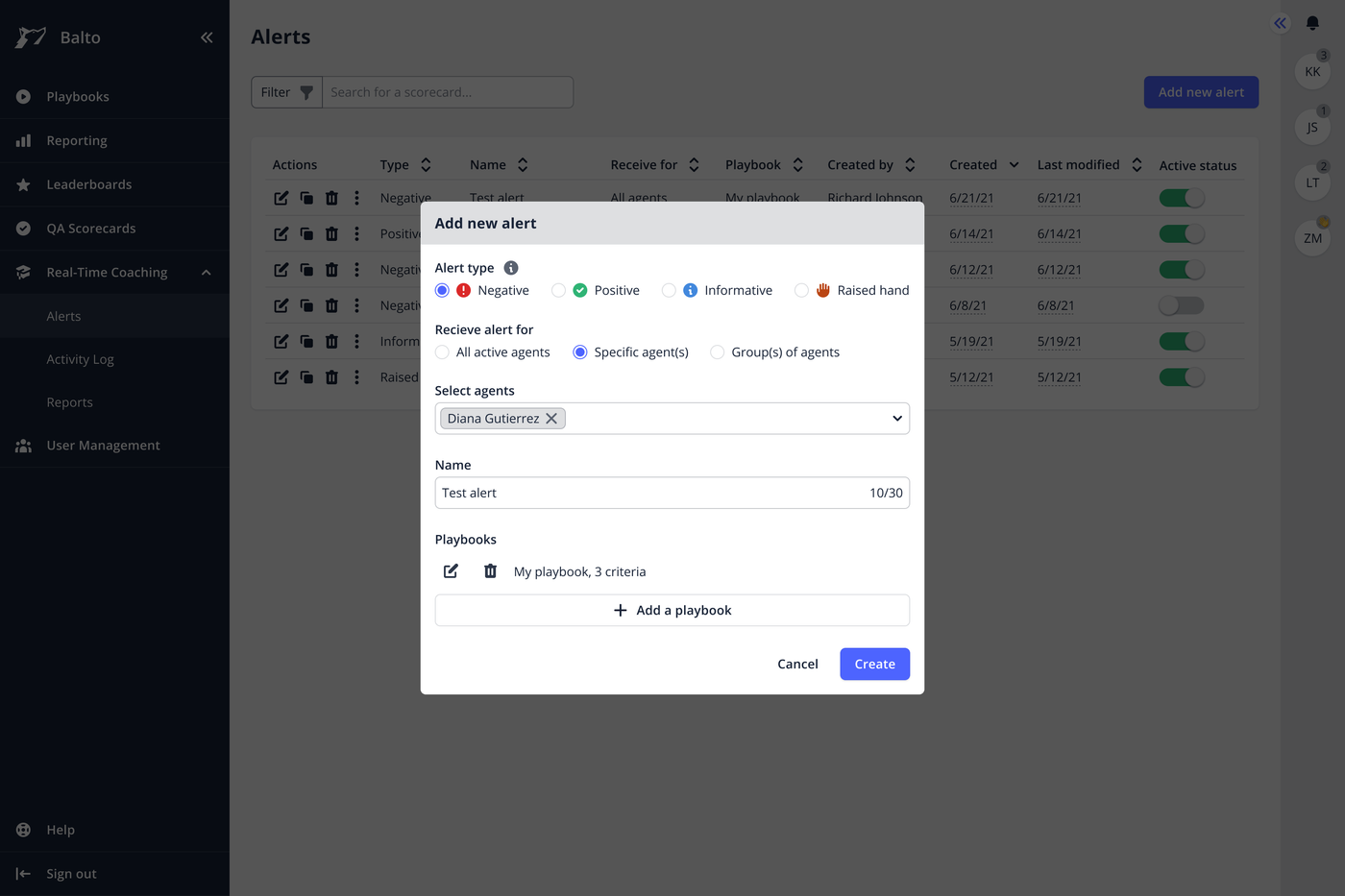Viewport: 1345px width, 896px height.
Task: Choose Group(s) of agents option
Action: (x=717, y=351)
